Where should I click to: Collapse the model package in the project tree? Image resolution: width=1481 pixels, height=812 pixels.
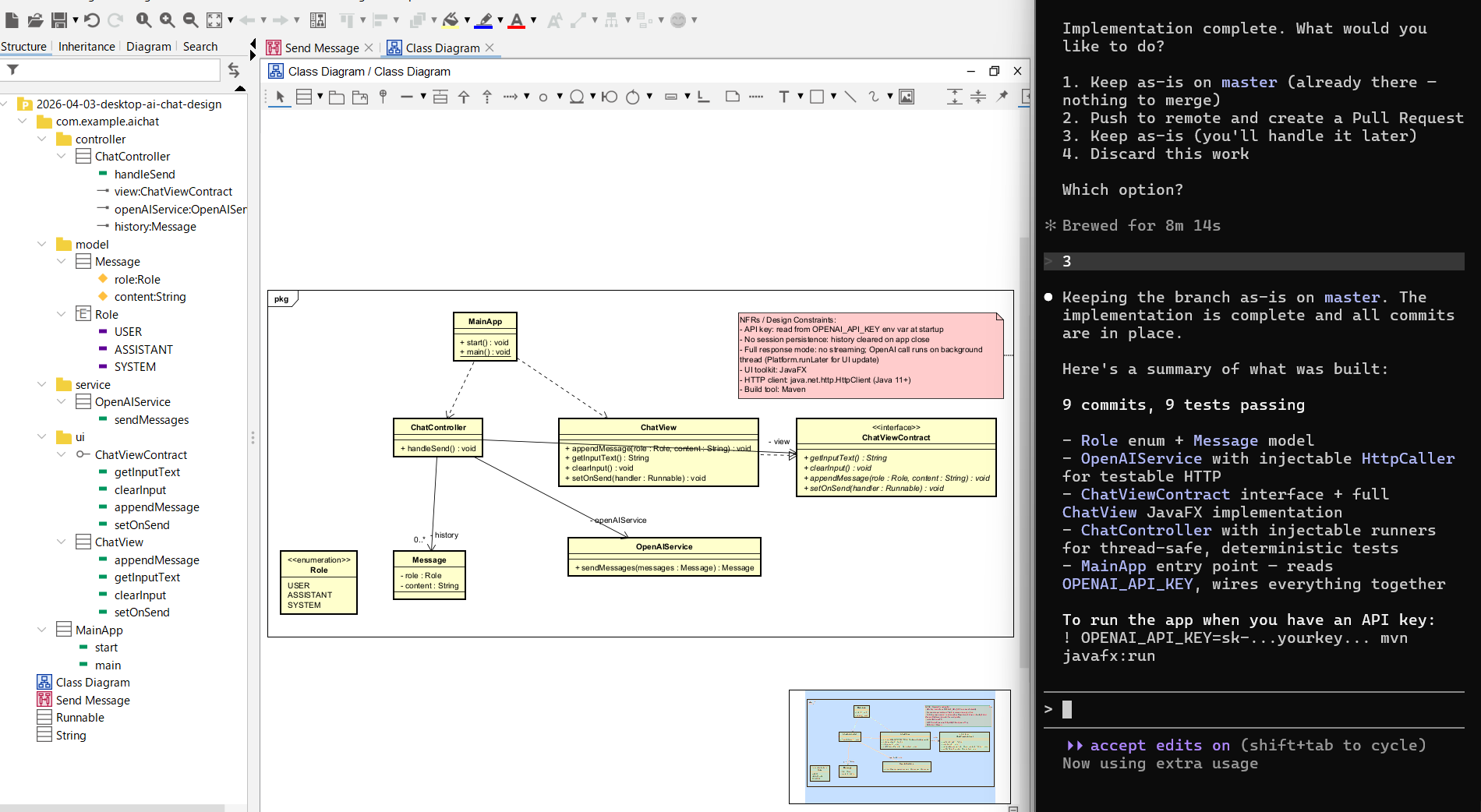point(41,244)
